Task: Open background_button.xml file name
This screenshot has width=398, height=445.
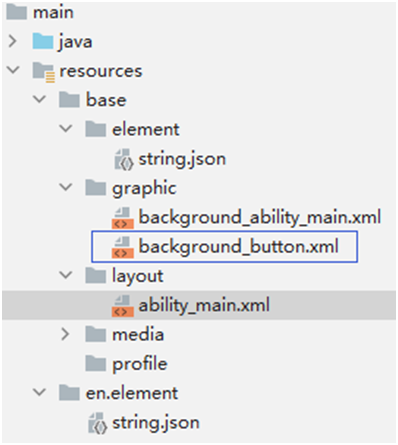Action: (x=239, y=247)
